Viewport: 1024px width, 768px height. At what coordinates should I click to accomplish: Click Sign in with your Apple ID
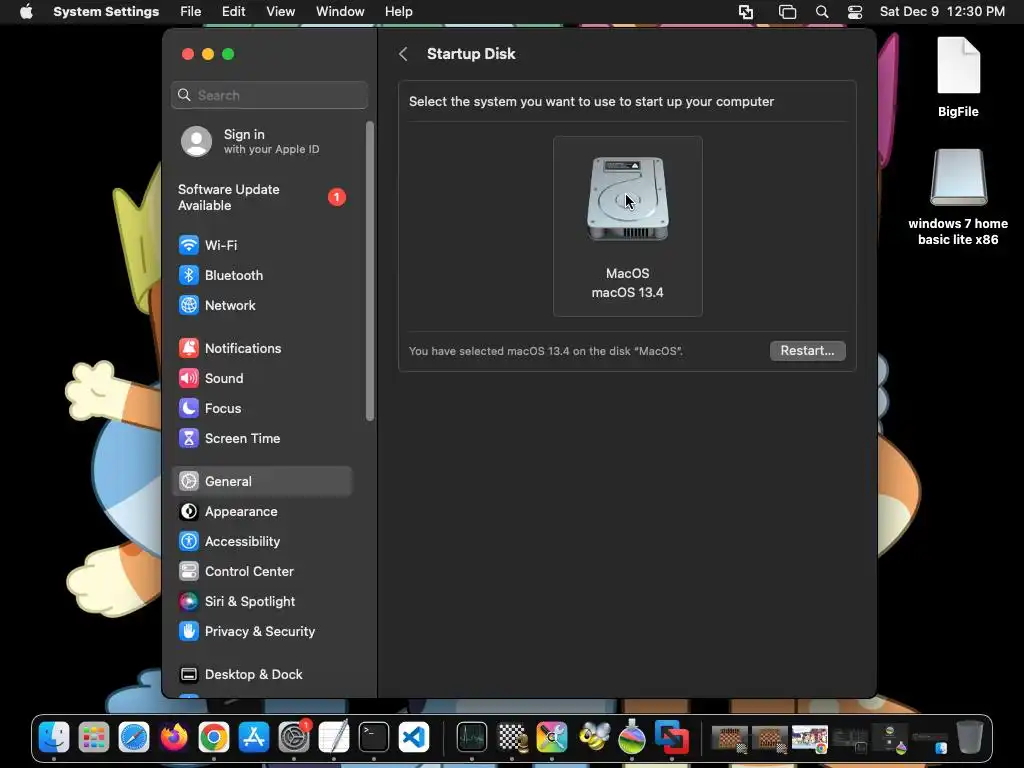tap(261, 141)
